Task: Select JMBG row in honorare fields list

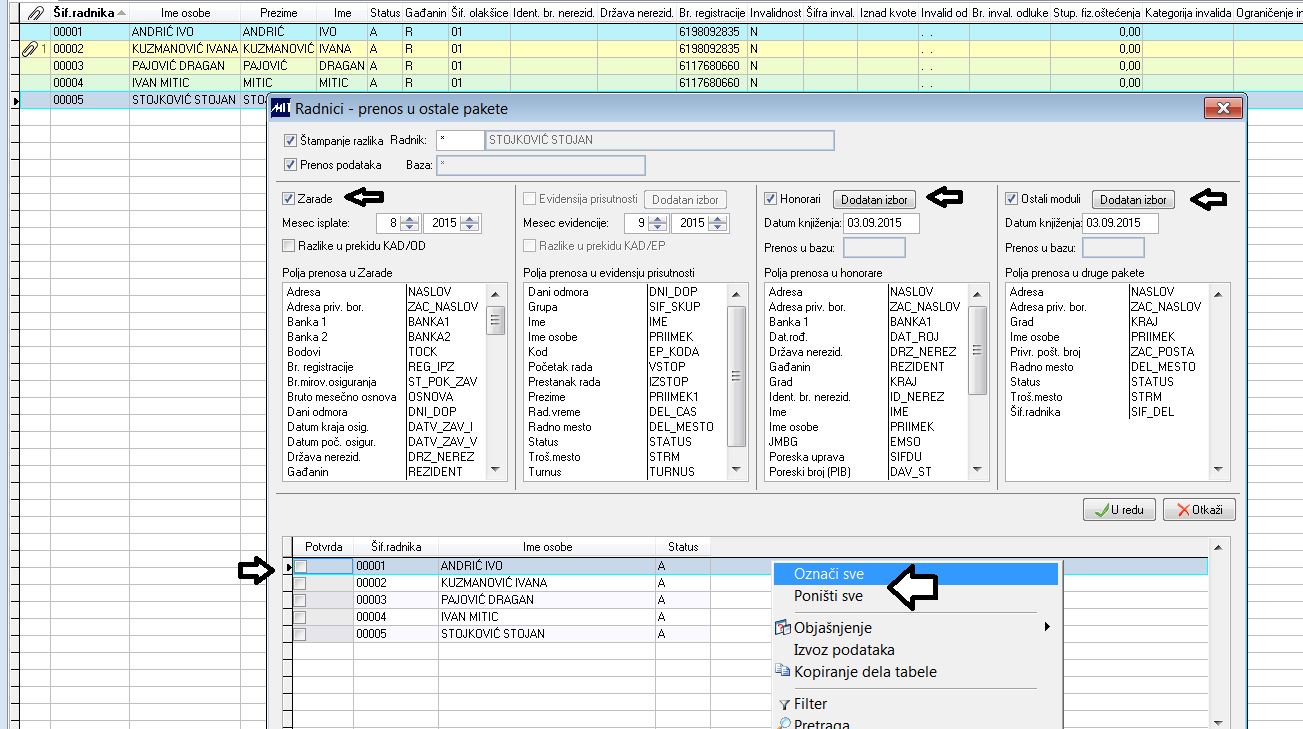Action: click(867, 442)
